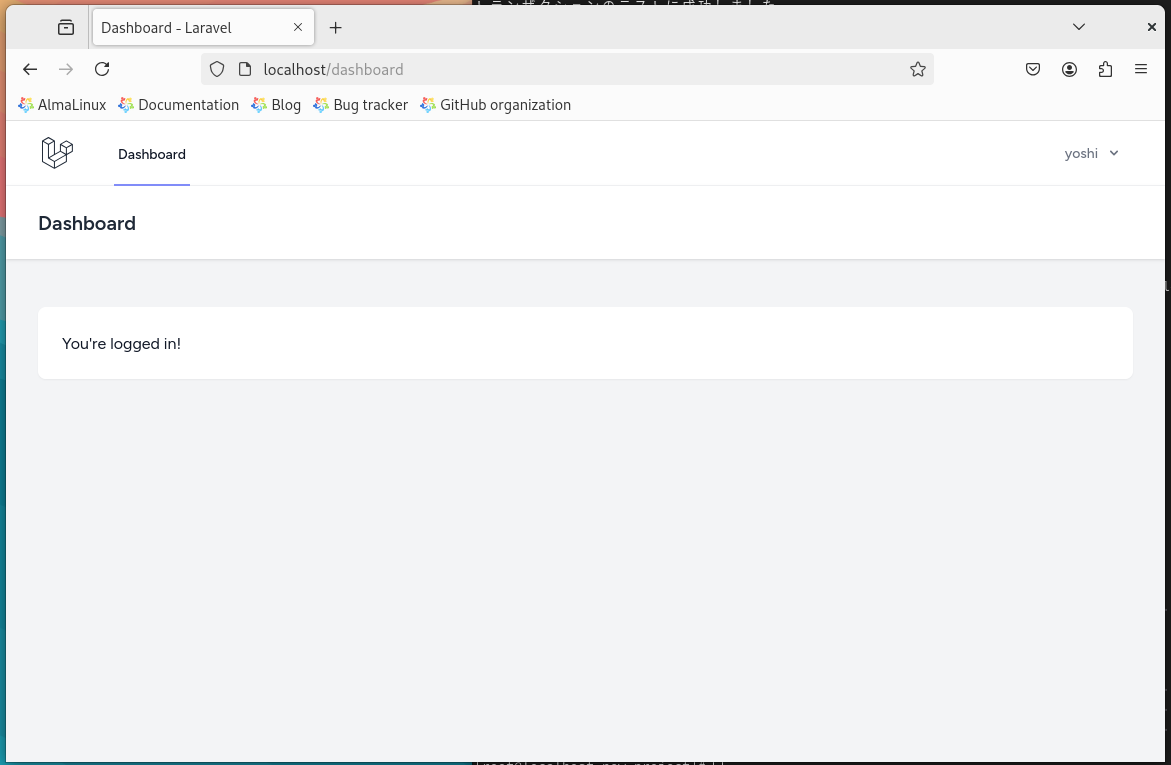Open the yoshi user dropdown menu
Image resolution: width=1171 pixels, height=765 pixels.
click(x=1091, y=153)
